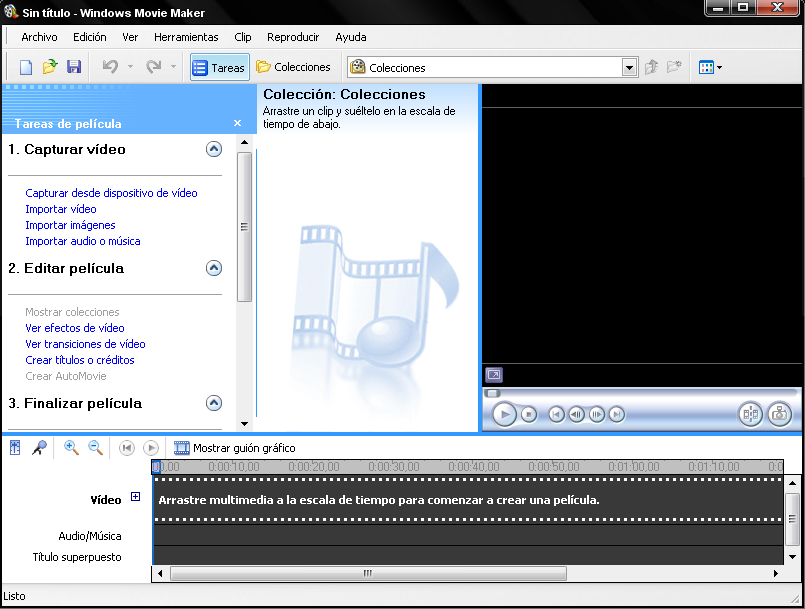805x609 pixels.
Task: Click Importar audio o música link
Action: pos(83,241)
